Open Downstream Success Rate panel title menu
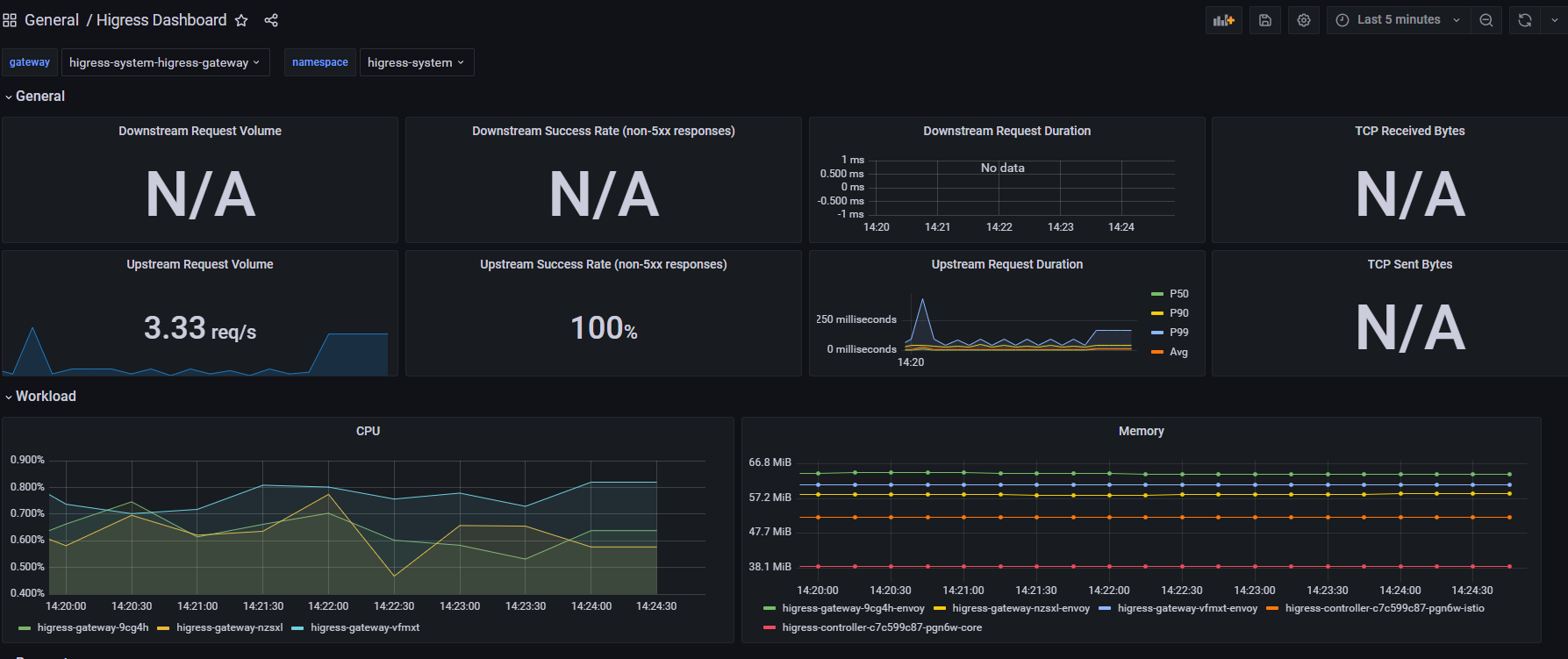Image resolution: width=1568 pixels, height=659 pixels. tap(604, 131)
